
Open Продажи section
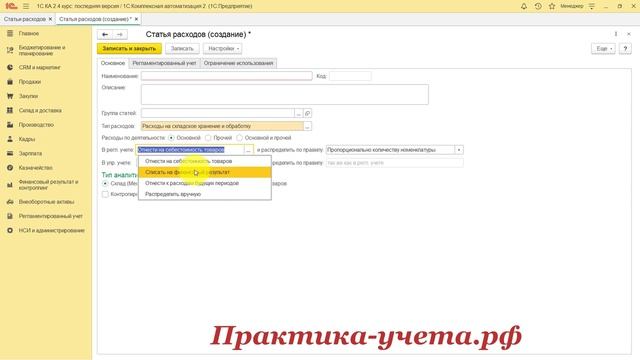pyautogui.click(x=29, y=82)
